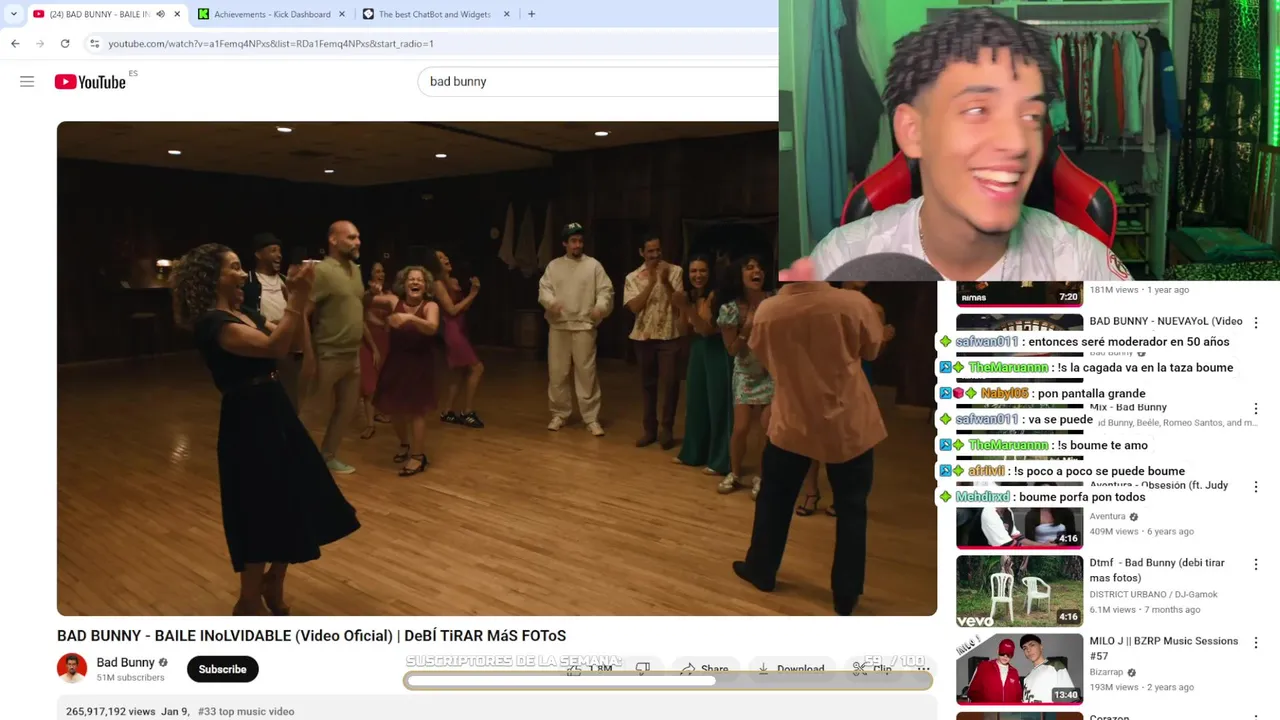Click the YouTube search box with bad bunny
1280x720 pixels.
tap(598, 81)
